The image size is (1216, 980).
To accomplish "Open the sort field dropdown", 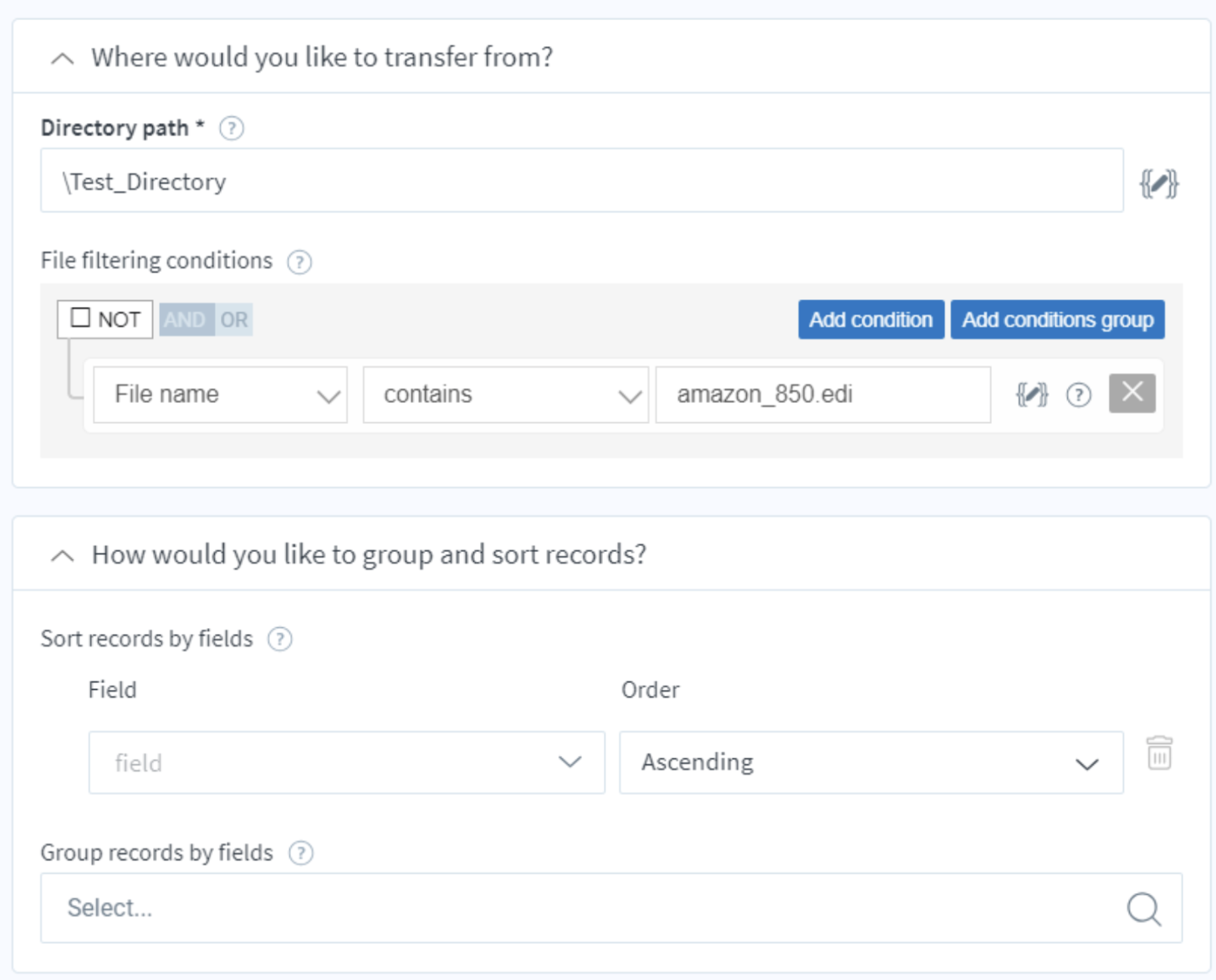I will coord(347,763).
